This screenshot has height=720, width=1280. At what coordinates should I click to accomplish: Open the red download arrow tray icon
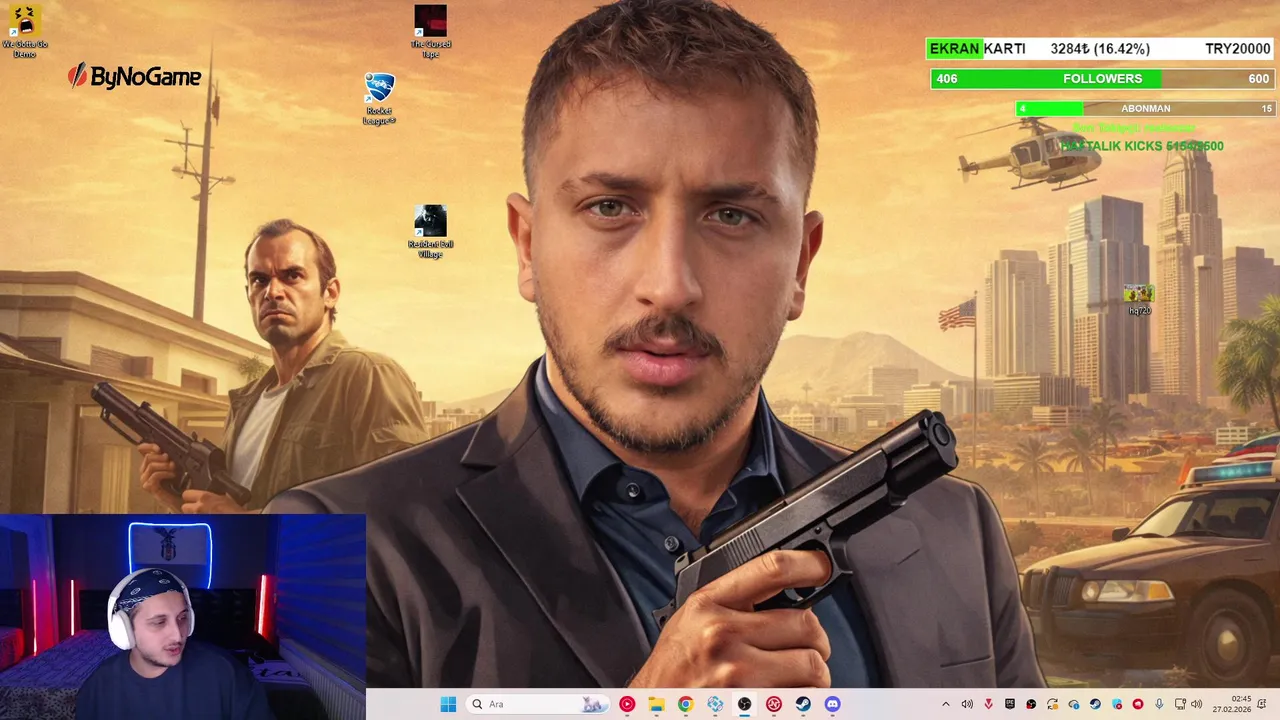988,704
